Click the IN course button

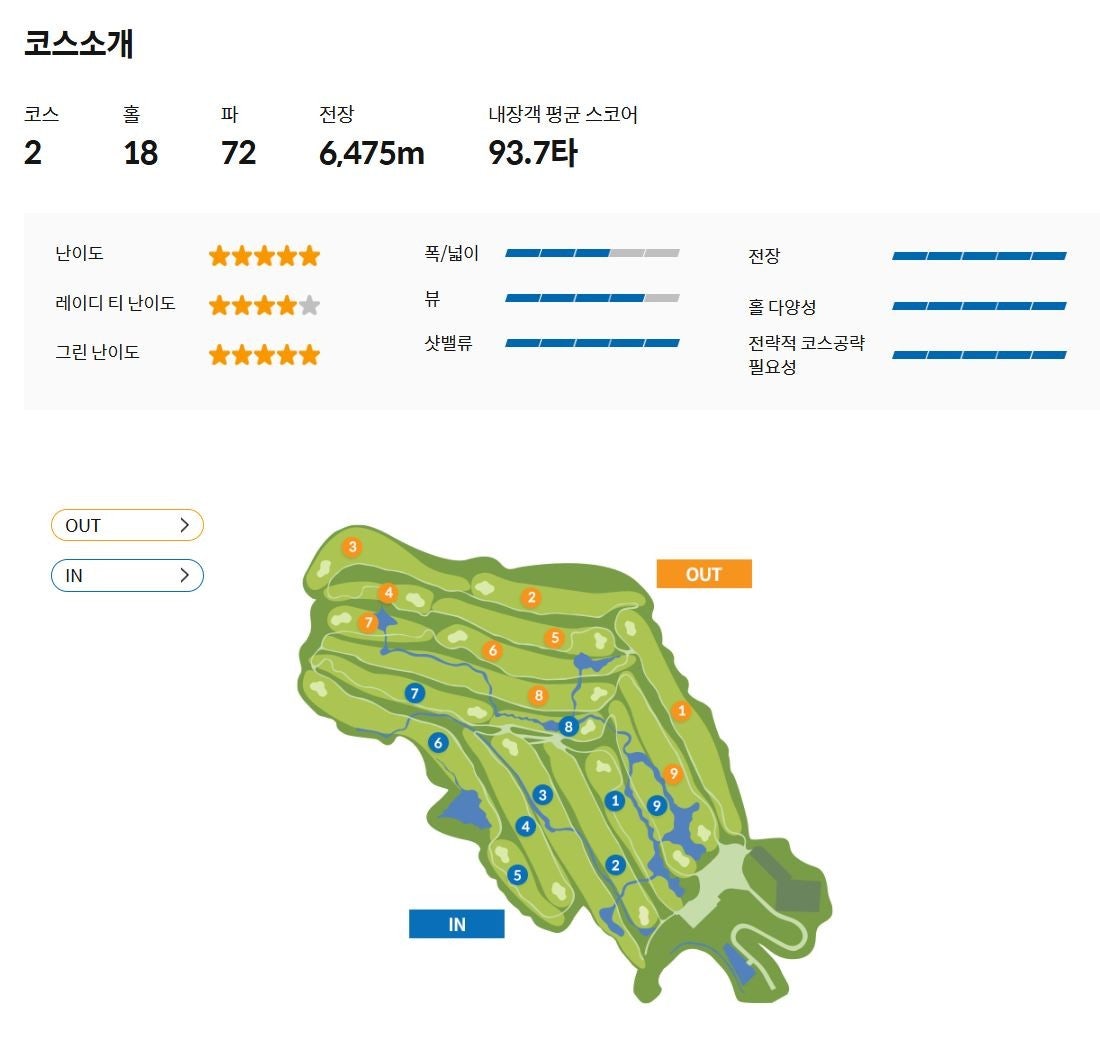pos(126,575)
